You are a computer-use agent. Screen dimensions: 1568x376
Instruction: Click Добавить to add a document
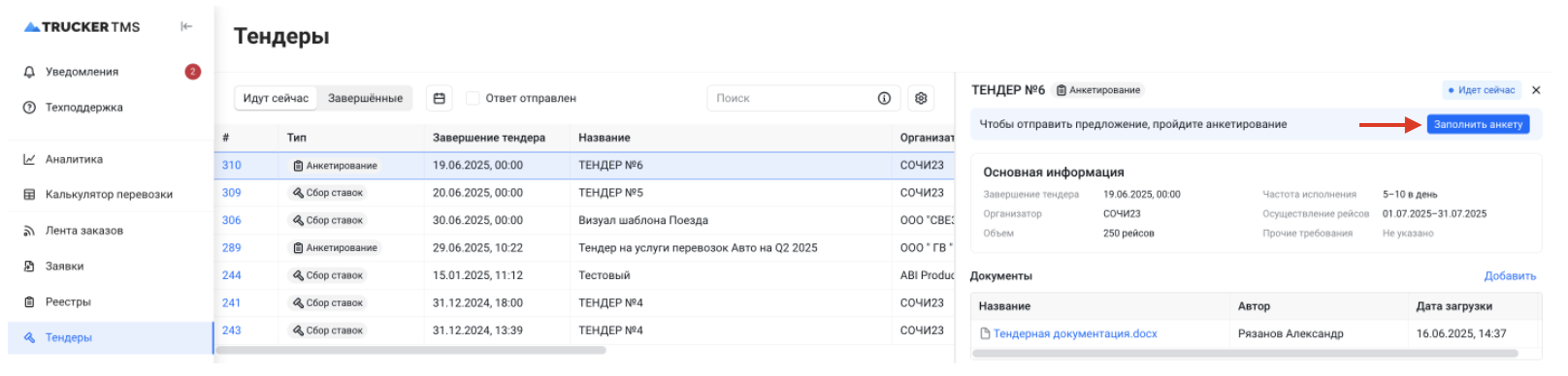click(1510, 276)
